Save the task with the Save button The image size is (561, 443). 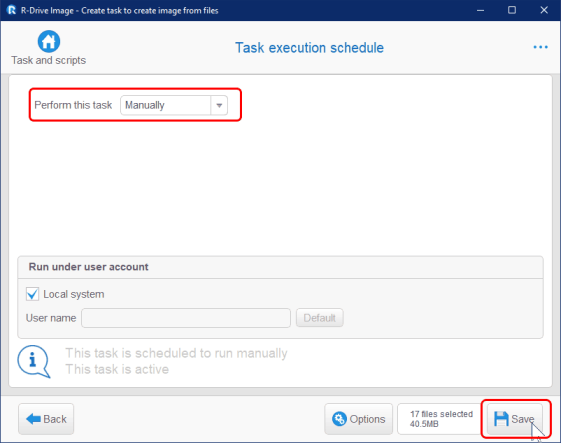point(515,419)
